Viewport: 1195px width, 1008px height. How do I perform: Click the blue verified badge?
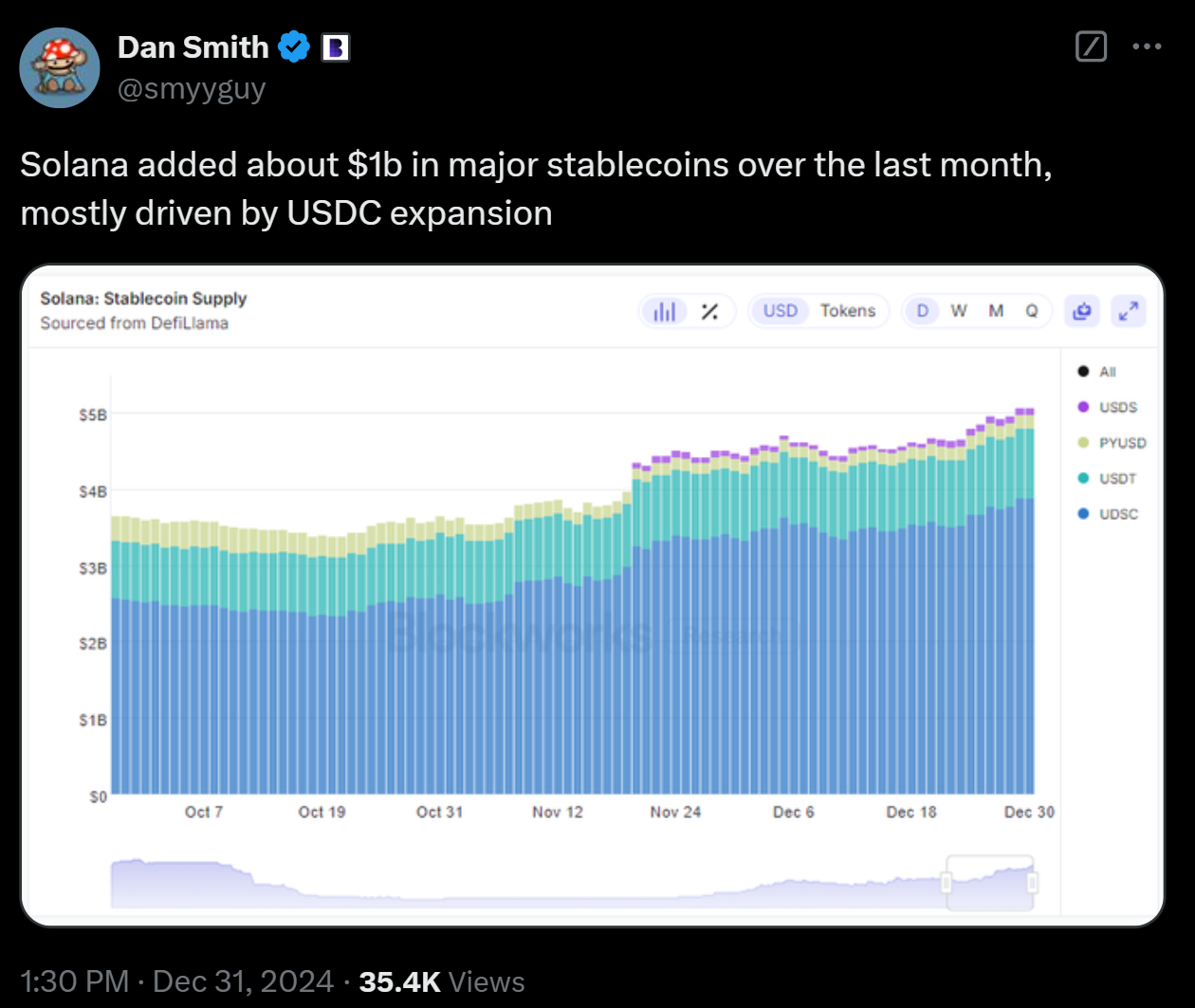(x=294, y=46)
